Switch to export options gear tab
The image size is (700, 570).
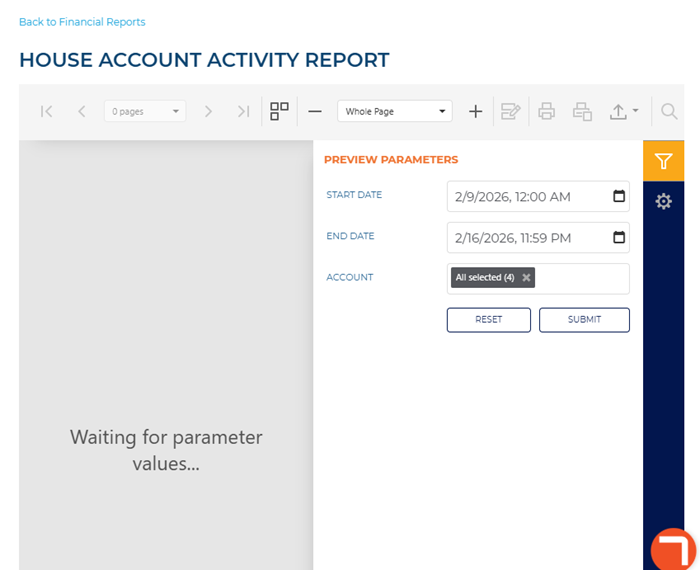[663, 202]
